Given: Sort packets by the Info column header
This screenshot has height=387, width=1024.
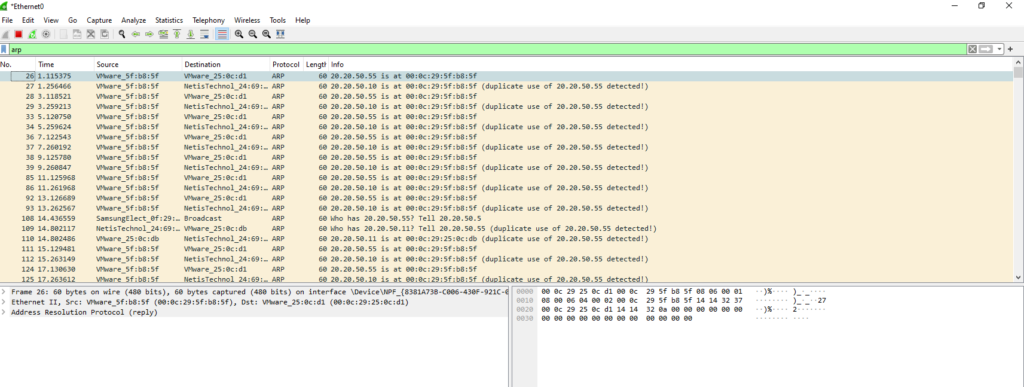Looking at the screenshot, I should (671, 65).
